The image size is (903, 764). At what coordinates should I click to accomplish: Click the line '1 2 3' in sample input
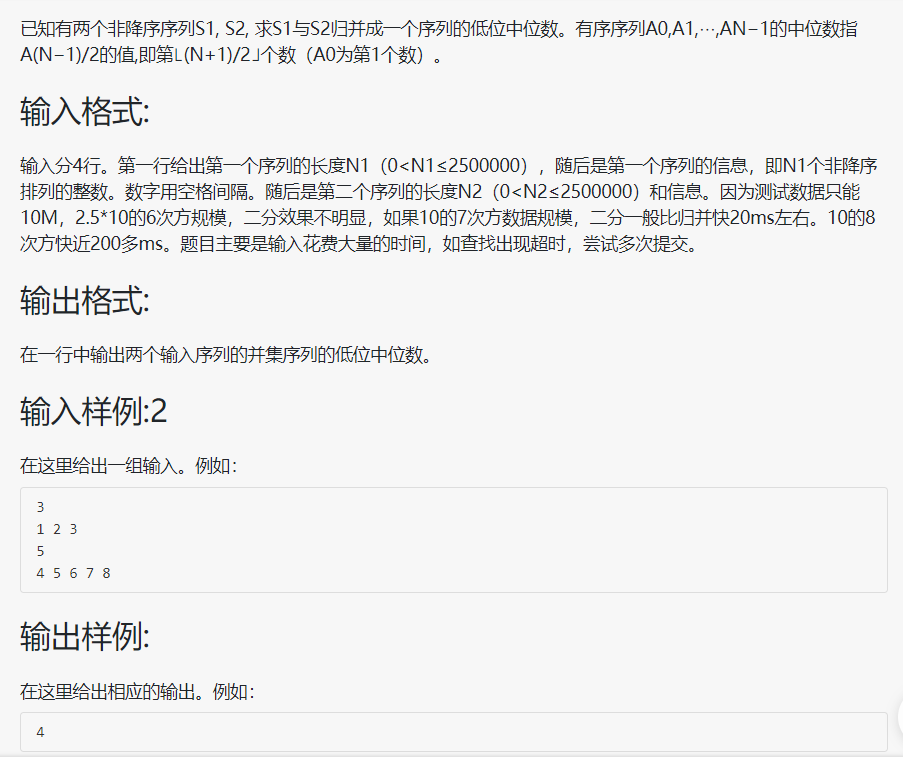[56, 529]
